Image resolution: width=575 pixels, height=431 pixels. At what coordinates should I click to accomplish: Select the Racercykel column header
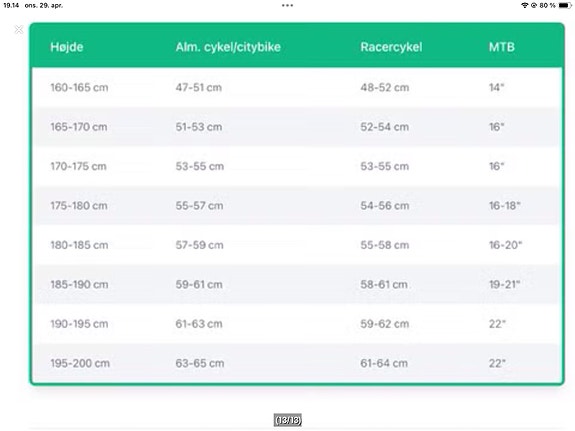[391, 47]
